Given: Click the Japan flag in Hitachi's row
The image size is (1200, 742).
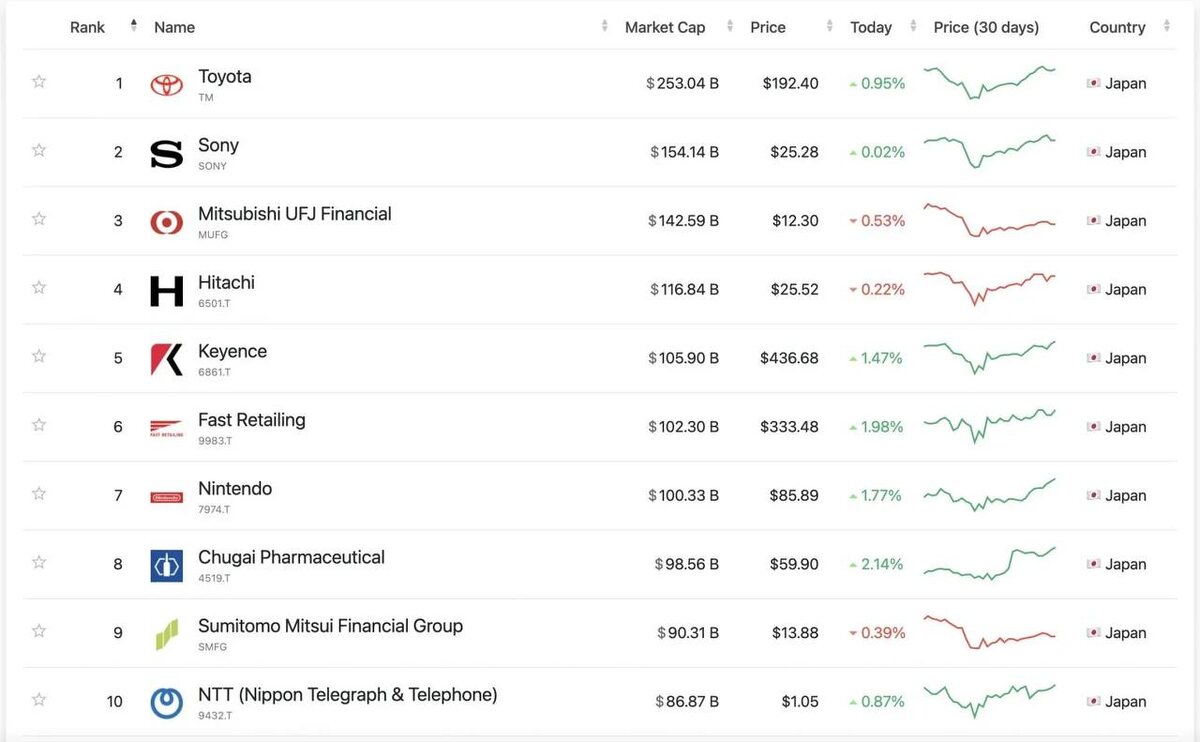Looking at the screenshot, I should [1093, 290].
